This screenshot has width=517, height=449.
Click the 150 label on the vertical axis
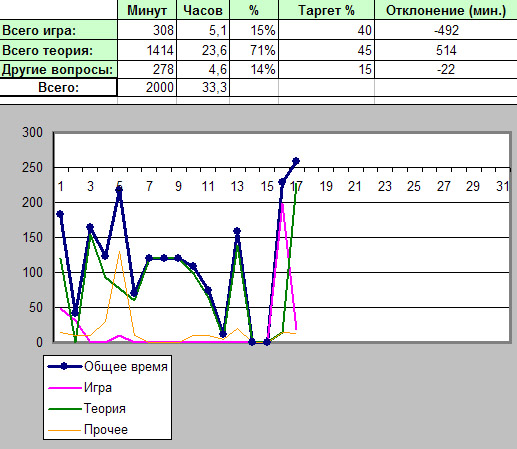[32, 238]
